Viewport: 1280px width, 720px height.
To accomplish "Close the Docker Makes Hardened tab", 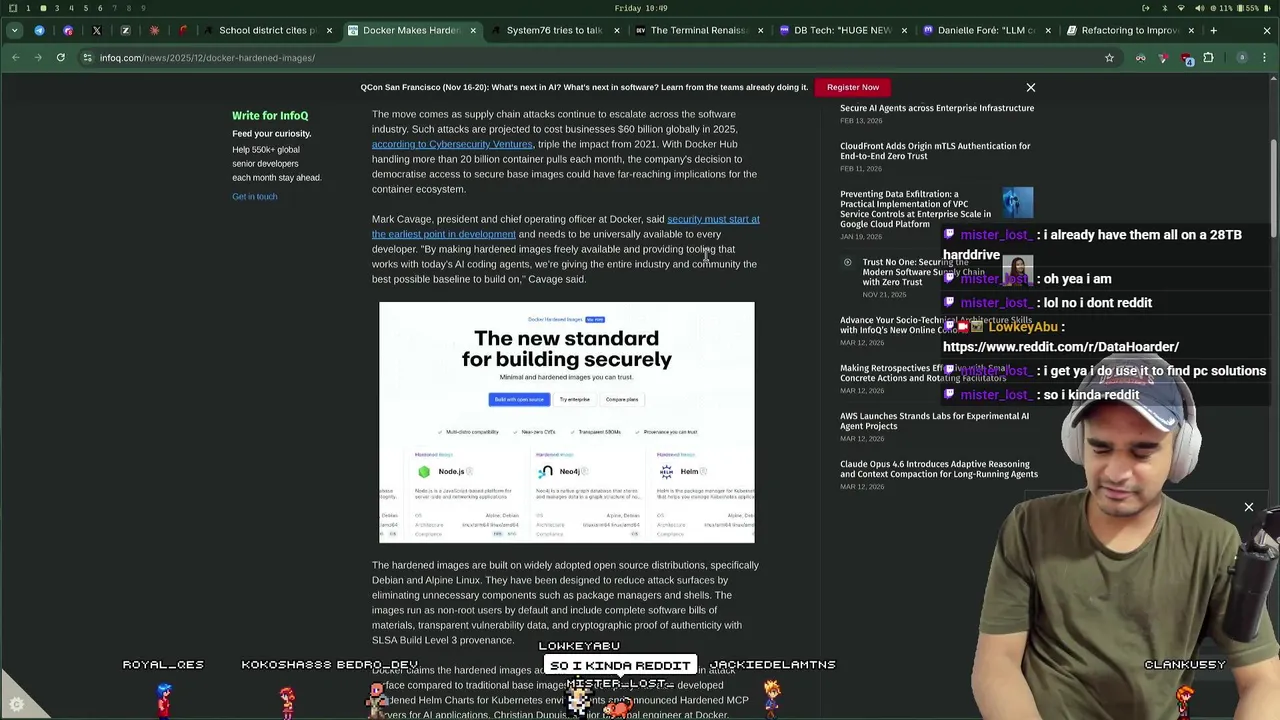I will [x=472, y=30].
